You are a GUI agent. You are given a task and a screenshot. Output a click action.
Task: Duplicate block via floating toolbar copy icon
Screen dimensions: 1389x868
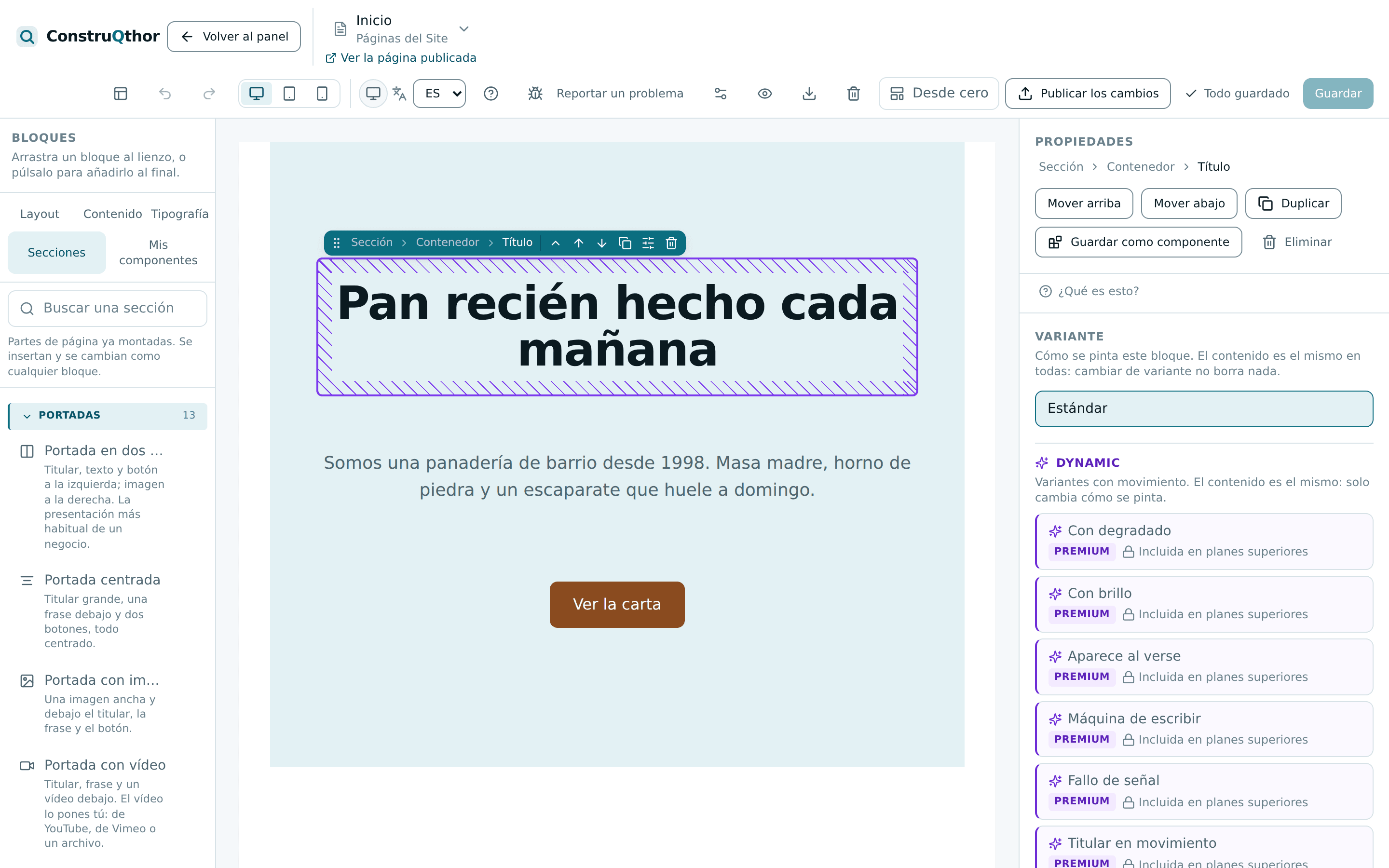(625, 243)
